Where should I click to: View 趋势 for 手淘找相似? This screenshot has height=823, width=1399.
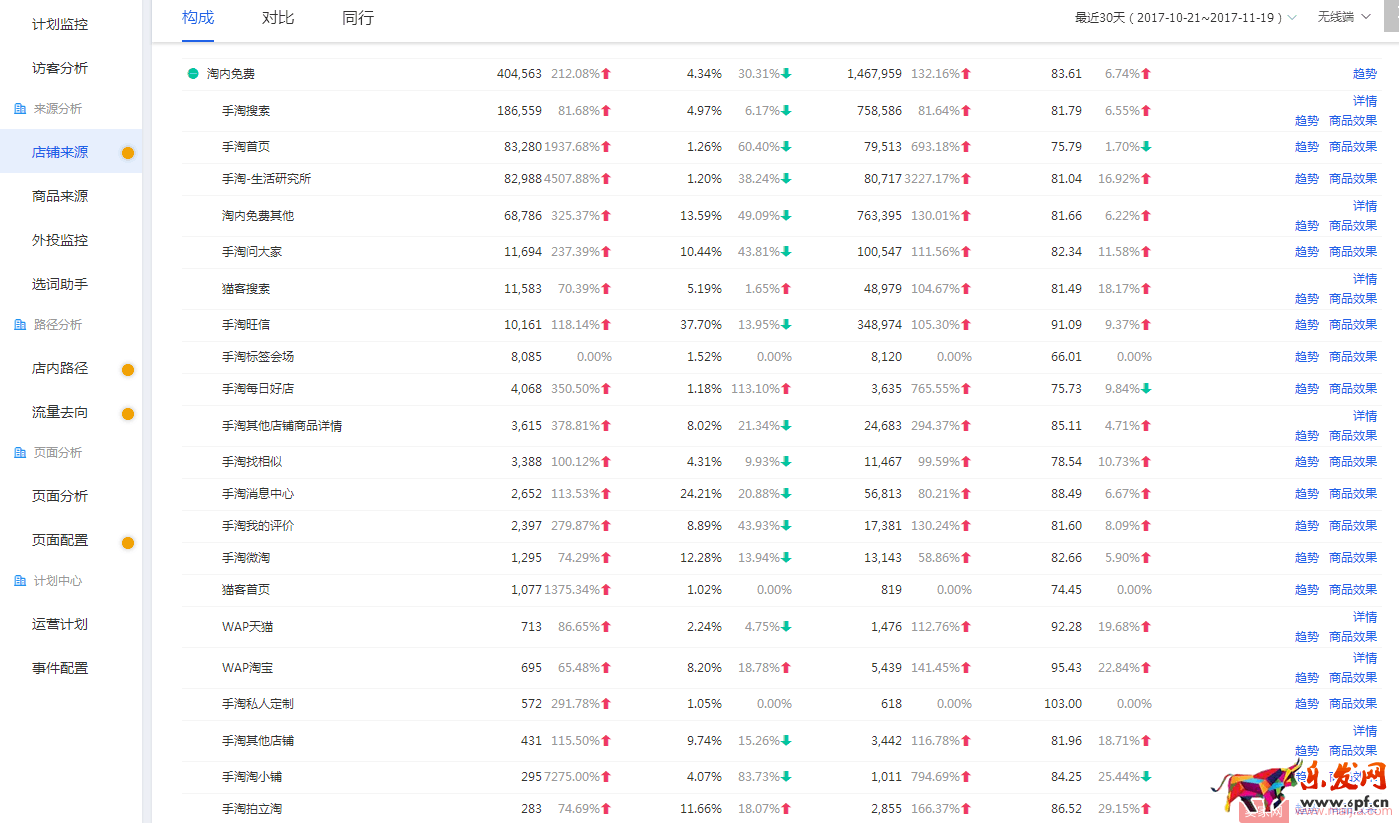(x=1307, y=462)
